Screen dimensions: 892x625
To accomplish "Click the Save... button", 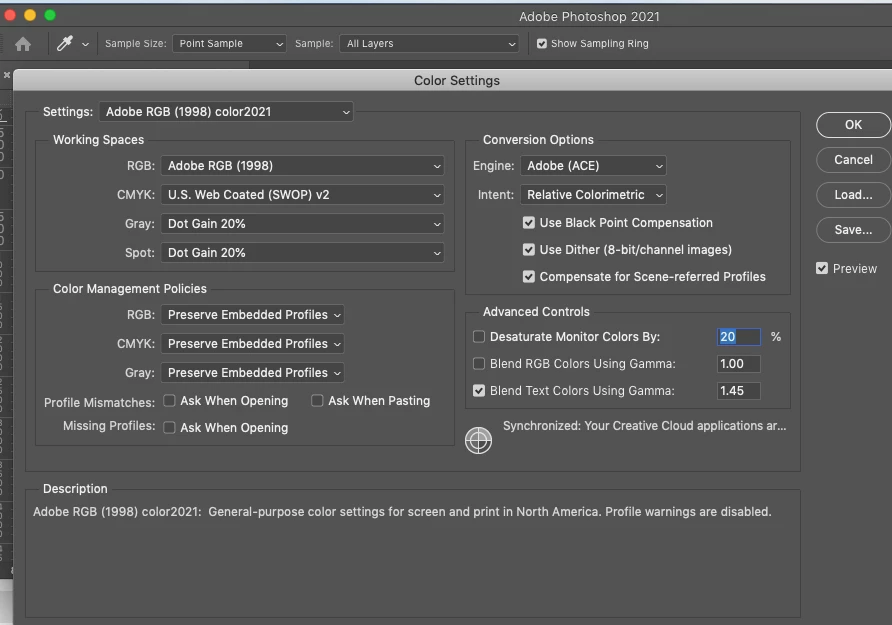I will pos(853,230).
